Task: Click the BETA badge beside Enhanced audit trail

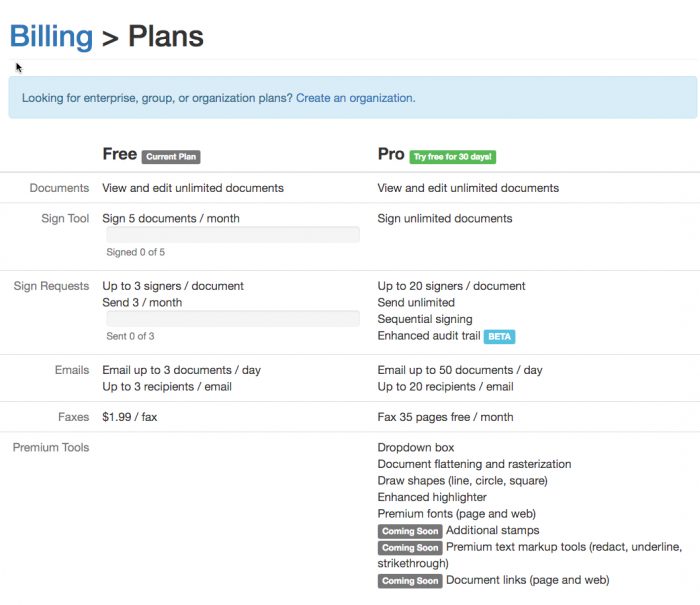Action: (x=499, y=337)
